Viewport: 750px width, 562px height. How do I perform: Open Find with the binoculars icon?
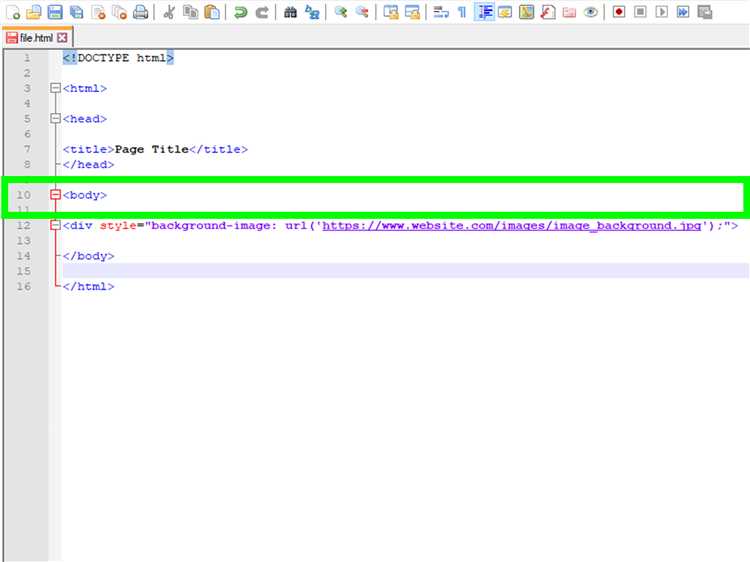click(x=290, y=13)
